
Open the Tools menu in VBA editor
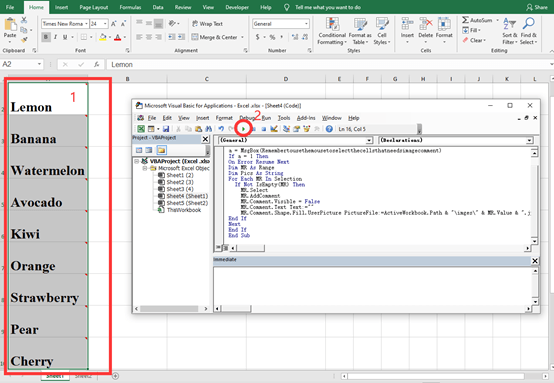284,118
